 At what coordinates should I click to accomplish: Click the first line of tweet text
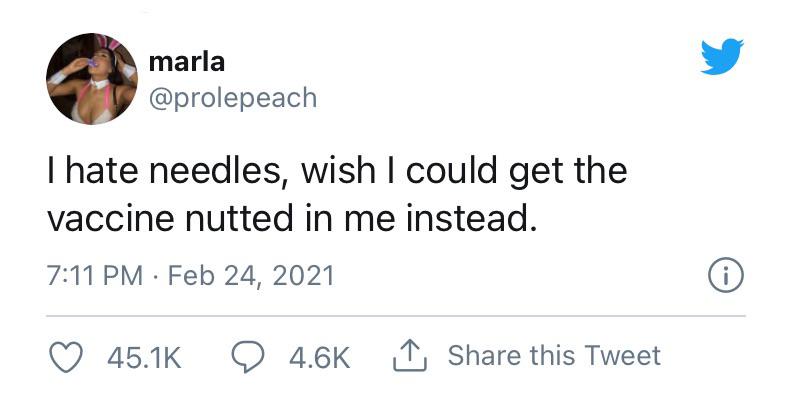point(337,171)
